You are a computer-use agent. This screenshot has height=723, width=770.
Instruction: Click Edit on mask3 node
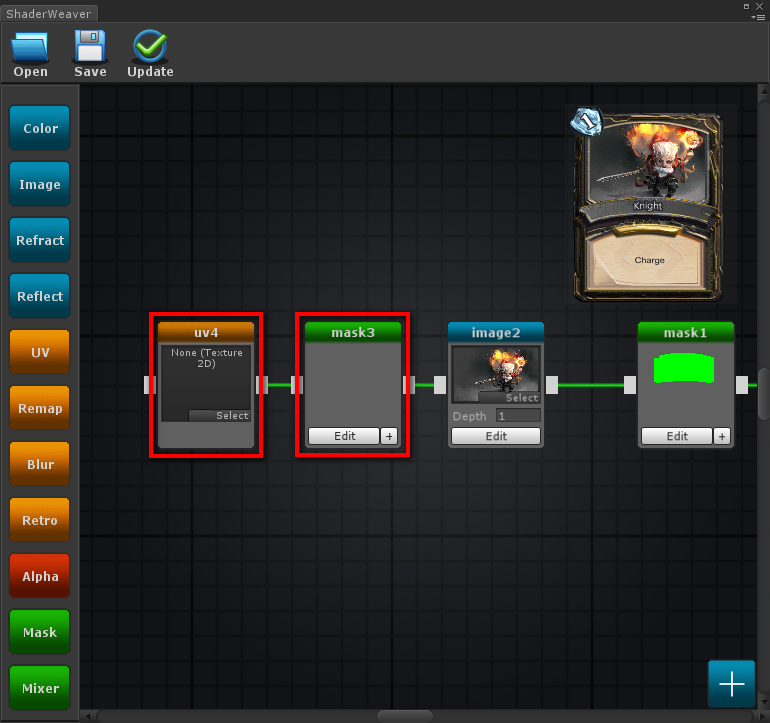[344, 436]
